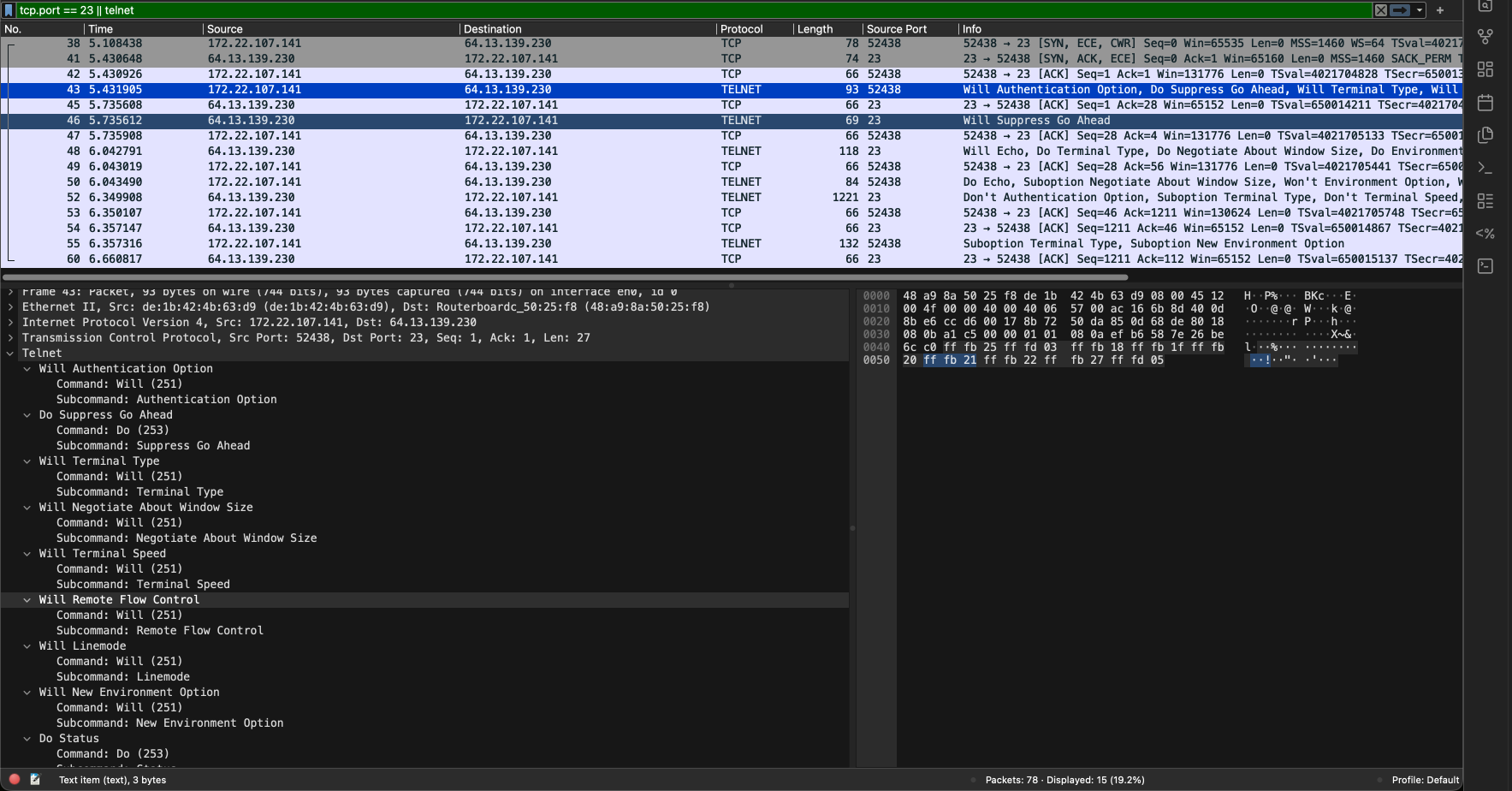Click the display filter bookmark icon
Screen dimensions: 1512x791
9,10
